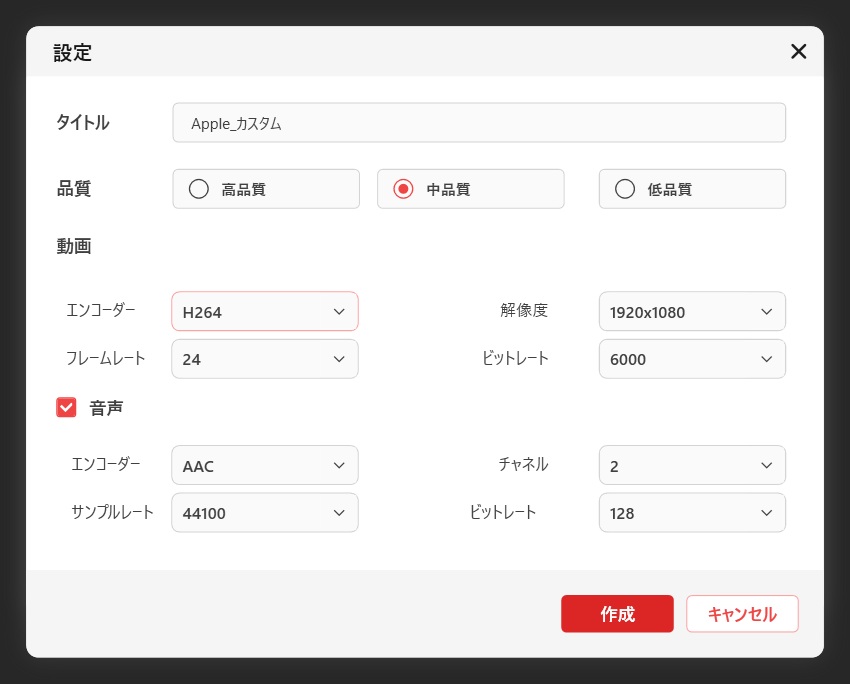Click the chevron arrow in チャネル box
This screenshot has height=684, width=850.
766,466
